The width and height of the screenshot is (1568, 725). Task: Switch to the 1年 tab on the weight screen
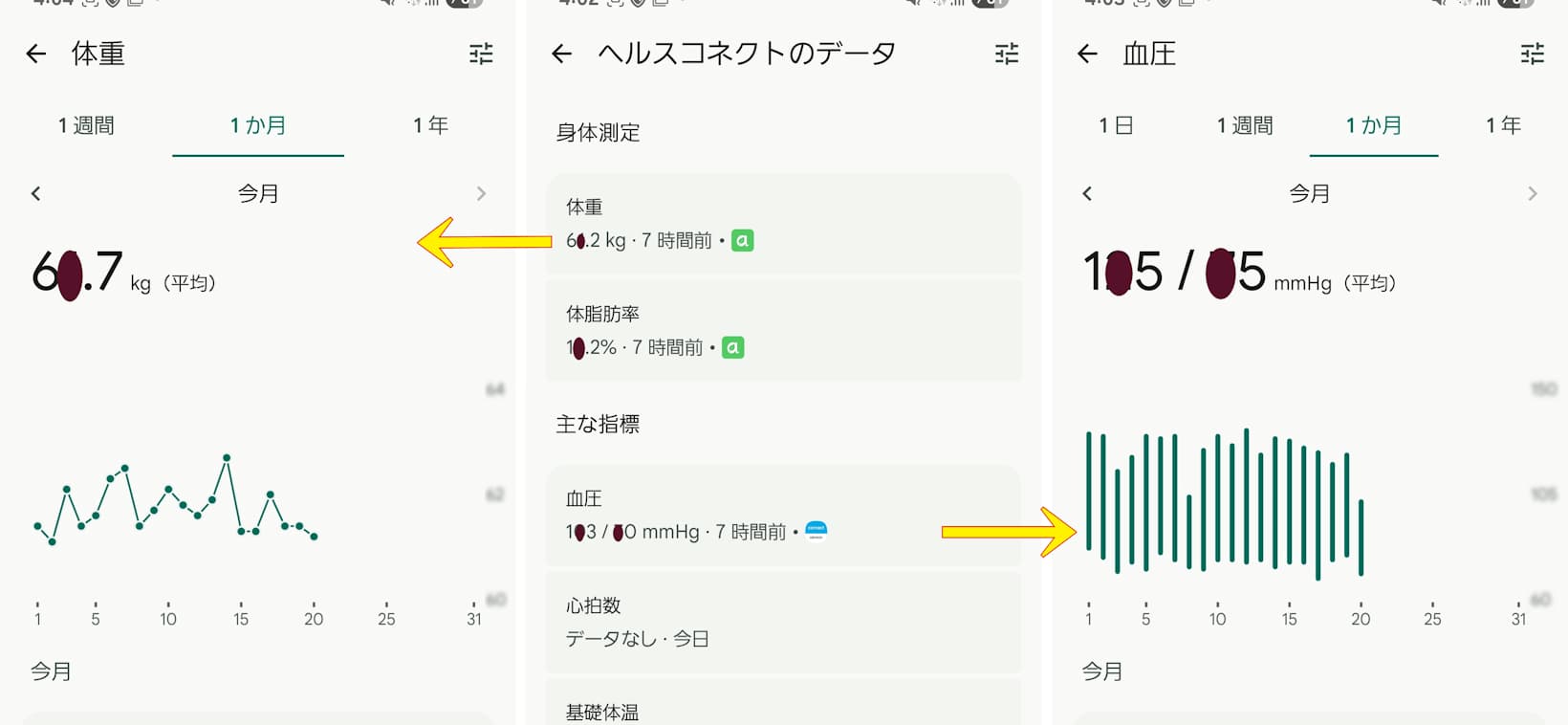tap(429, 125)
